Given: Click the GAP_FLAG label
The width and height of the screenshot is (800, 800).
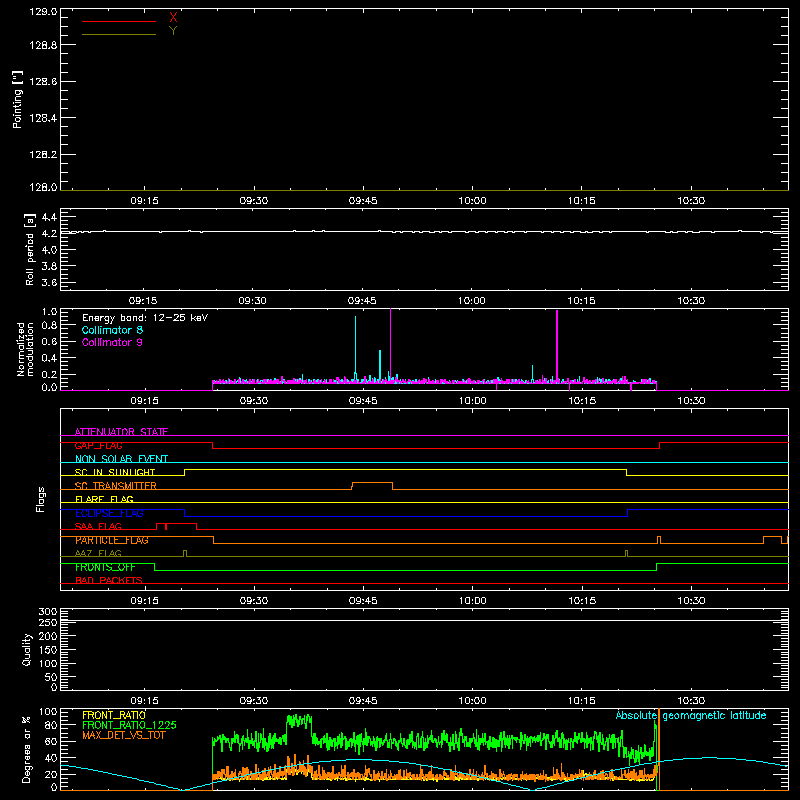Looking at the screenshot, I should (98, 445).
